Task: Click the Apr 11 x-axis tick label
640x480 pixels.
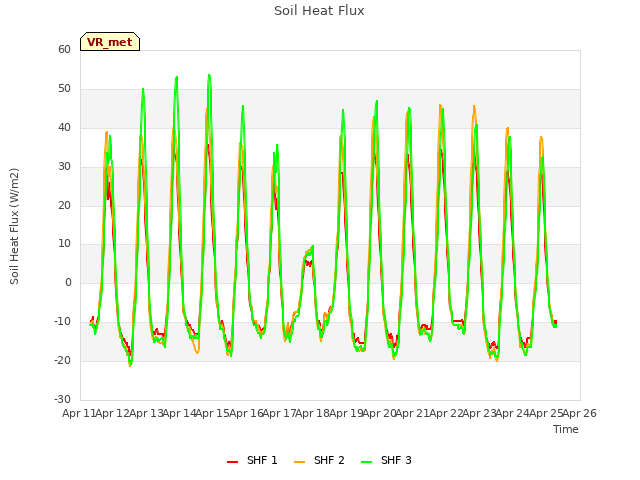Action: click(79, 413)
